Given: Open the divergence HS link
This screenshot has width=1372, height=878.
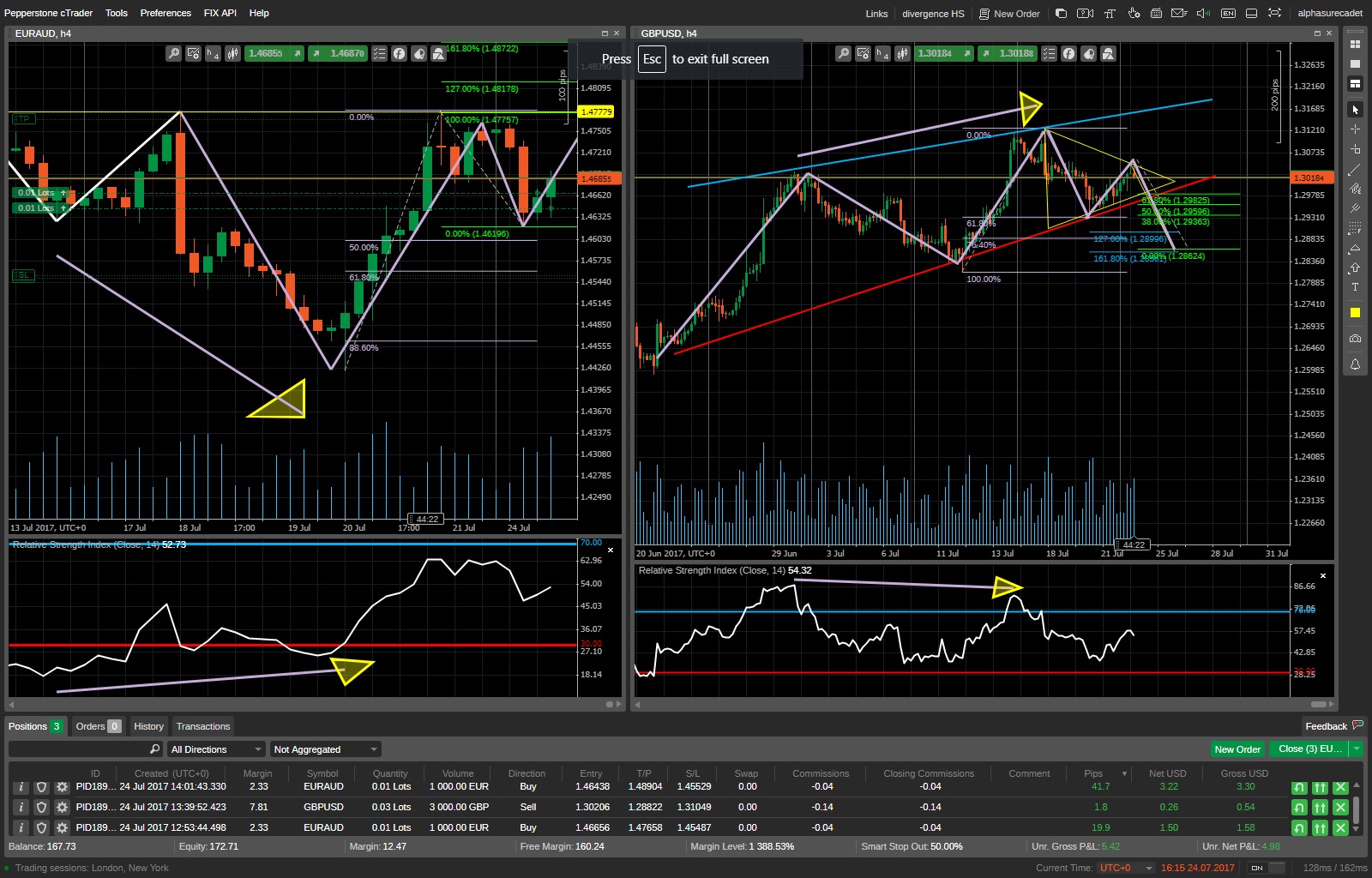Looking at the screenshot, I should (x=932, y=13).
